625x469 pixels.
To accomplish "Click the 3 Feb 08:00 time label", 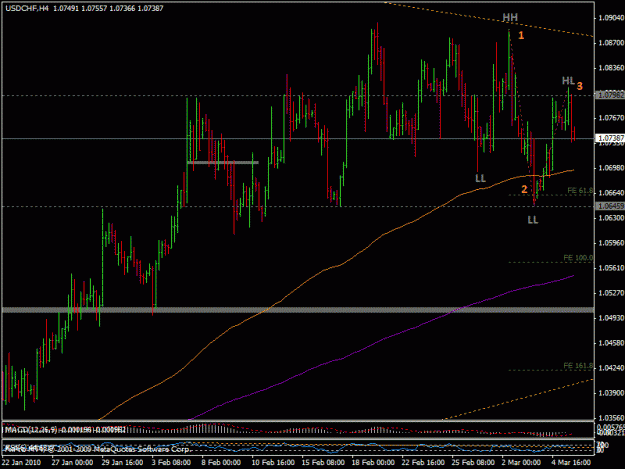I will 172,462.
